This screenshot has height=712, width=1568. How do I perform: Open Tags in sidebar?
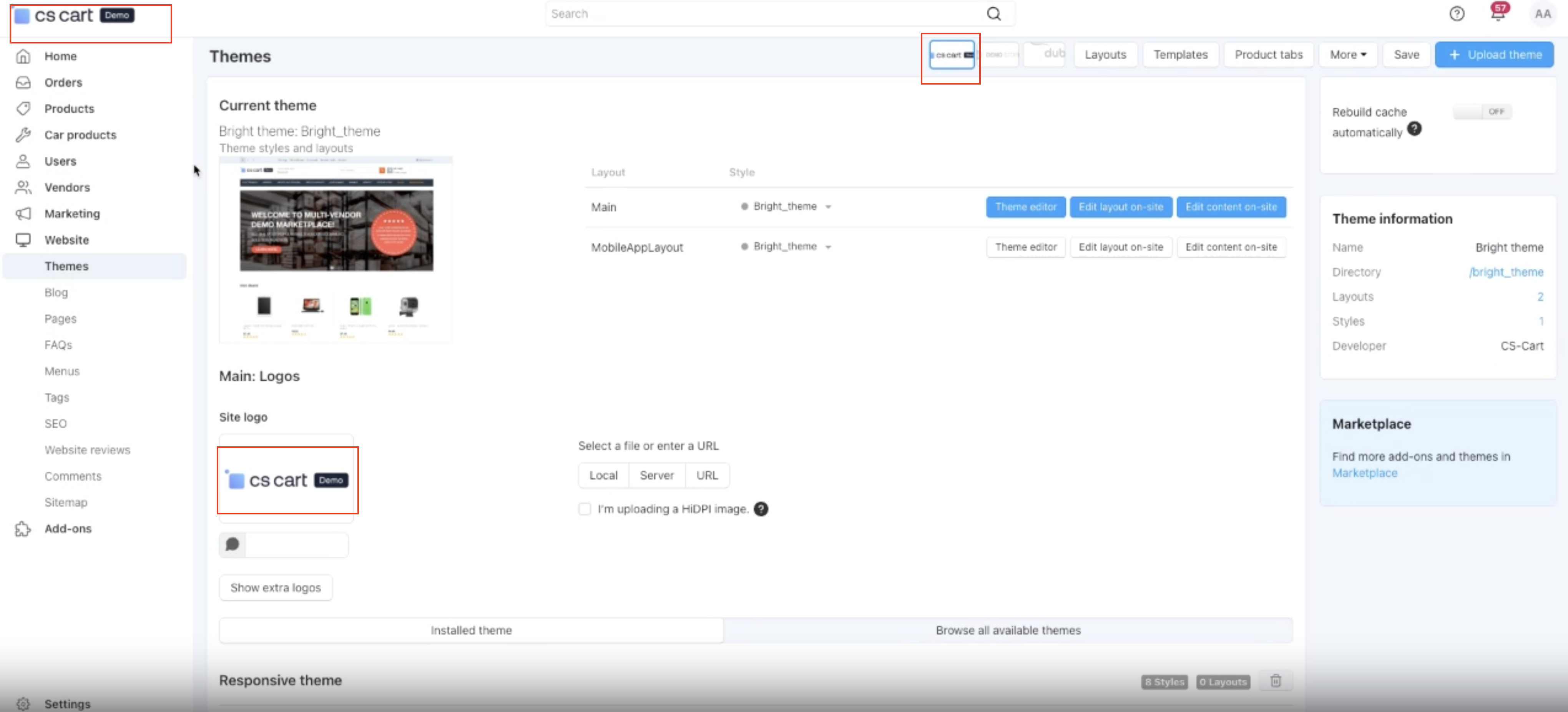tap(56, 397)
